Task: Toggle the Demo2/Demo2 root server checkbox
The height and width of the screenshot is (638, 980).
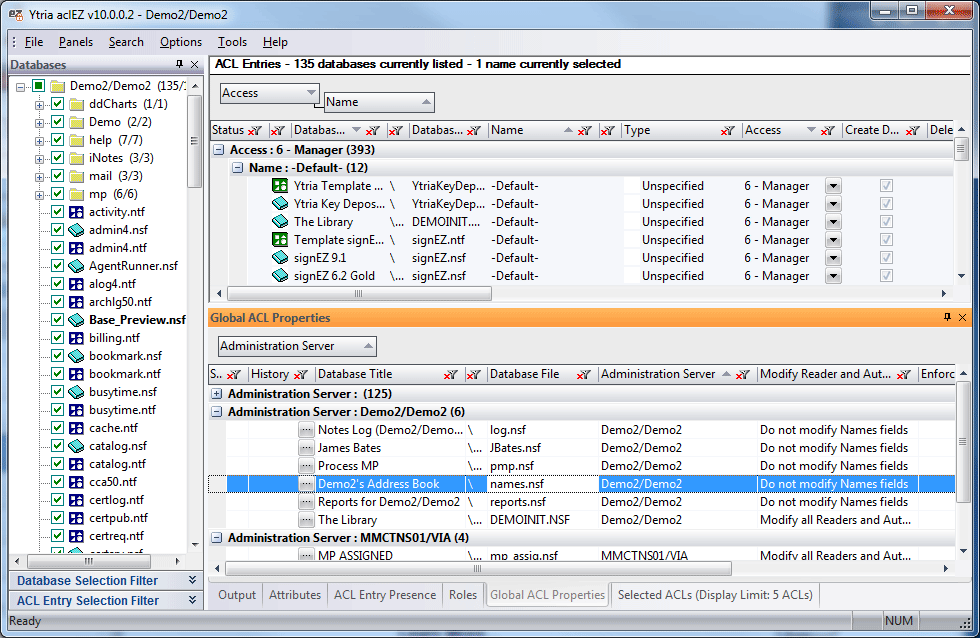Action: pyautogui.click(x=39, y=86)
